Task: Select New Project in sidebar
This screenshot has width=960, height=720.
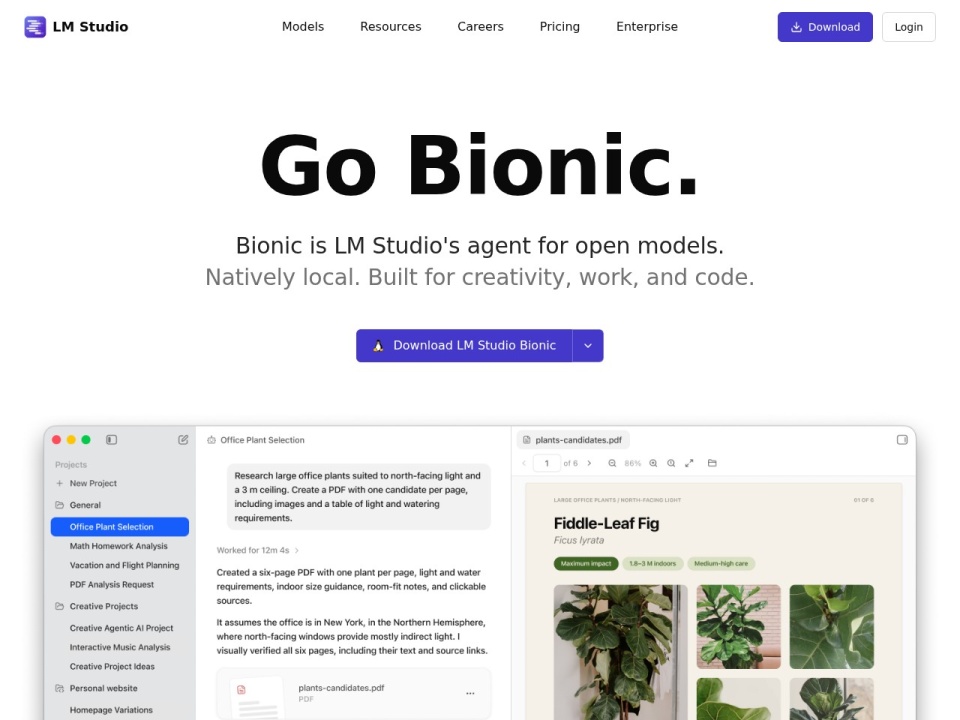Action: pyautogui.click(x=93, y=483)
